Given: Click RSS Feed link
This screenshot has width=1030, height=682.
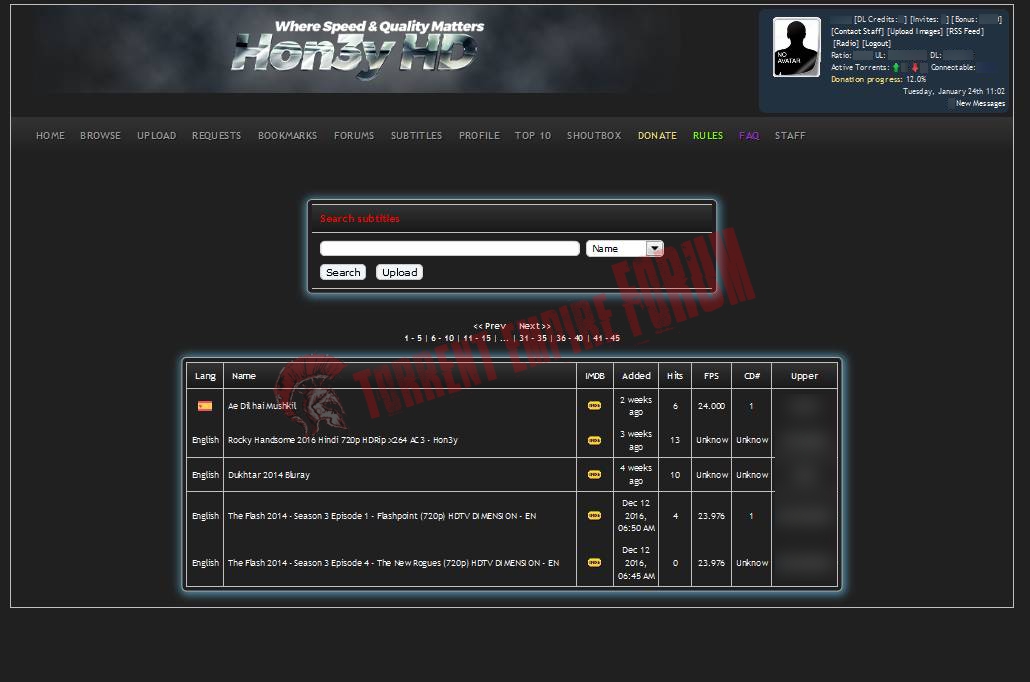Looking at the screenshot, I should click(965, 32).
